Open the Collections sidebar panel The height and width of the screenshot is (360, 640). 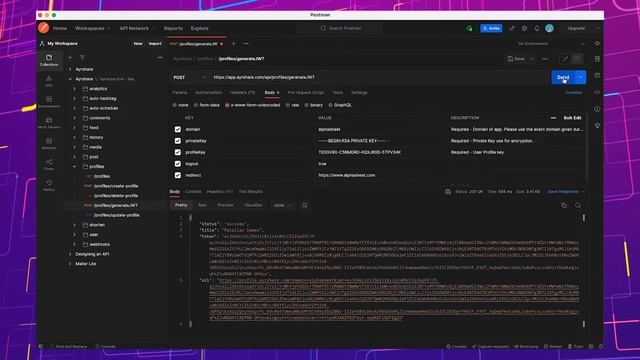pyautogui.click(x=49, y=60)
